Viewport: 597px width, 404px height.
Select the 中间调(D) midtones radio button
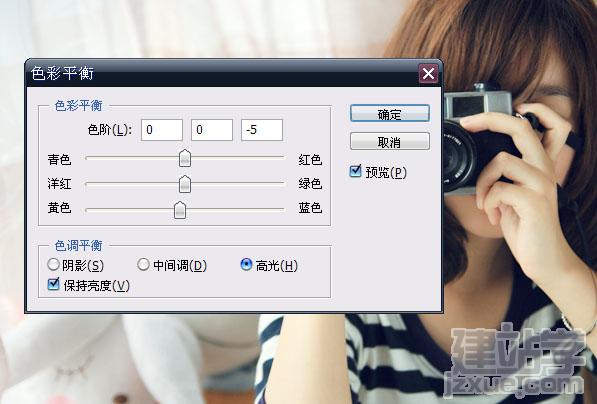pyautogui.click(x=143, y=264)
